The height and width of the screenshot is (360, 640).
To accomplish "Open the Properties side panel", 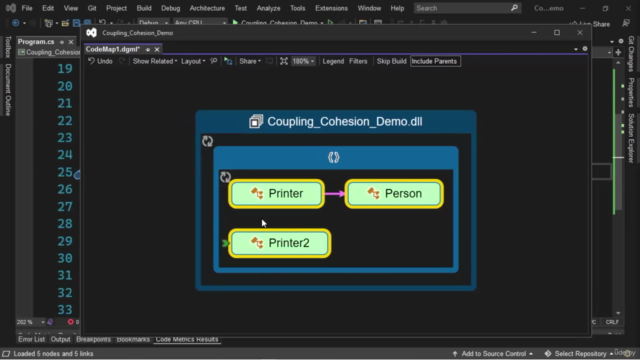I will 631,92.
